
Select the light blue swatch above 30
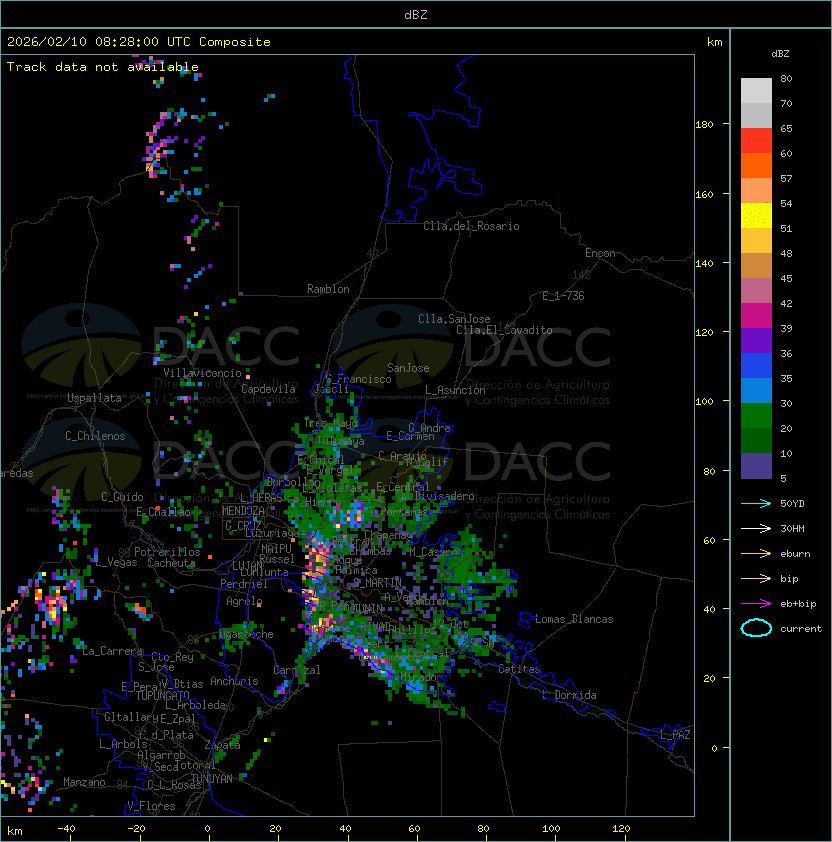pyautogui.click(x=756, y=390)
